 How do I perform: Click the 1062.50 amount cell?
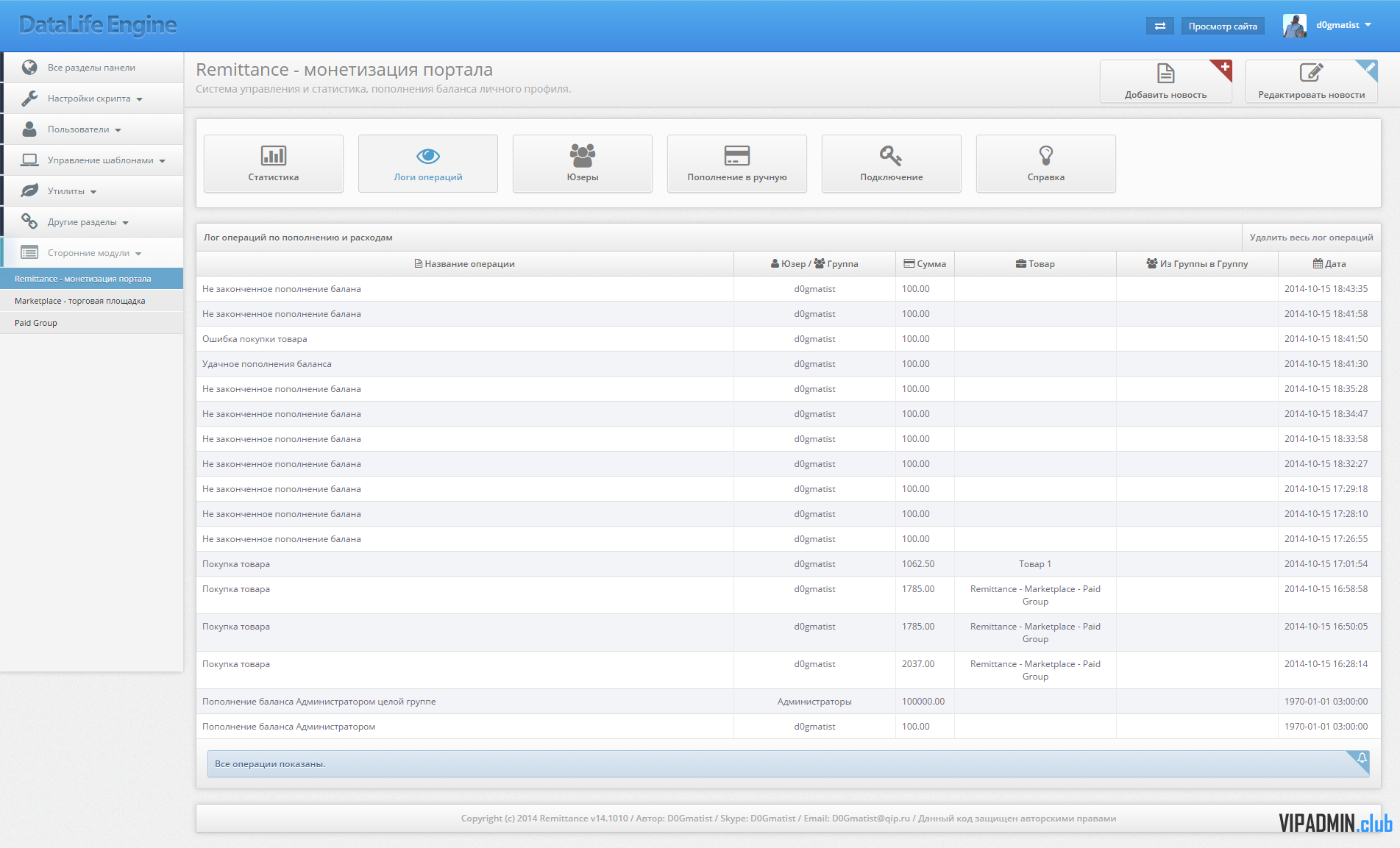pyautogui.click(x=925, y=564)
